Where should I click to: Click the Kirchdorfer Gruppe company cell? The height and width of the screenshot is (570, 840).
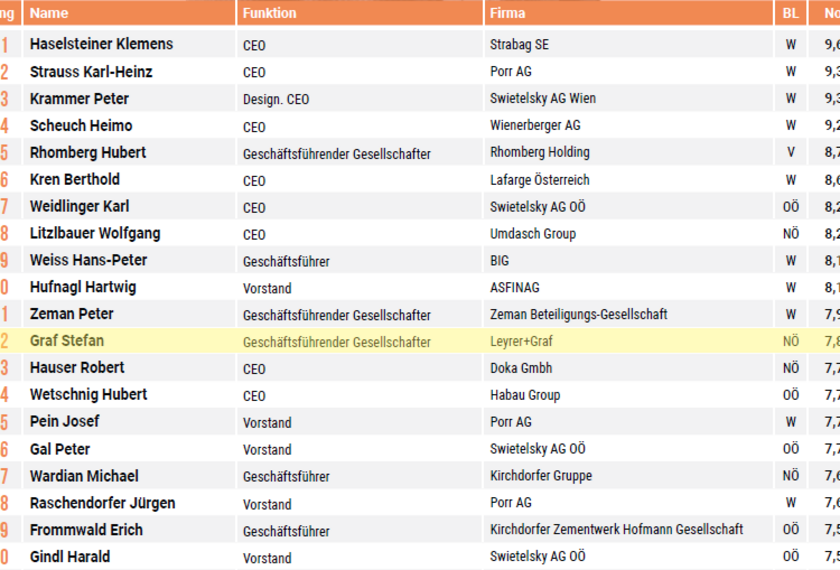tap(628, 476)
